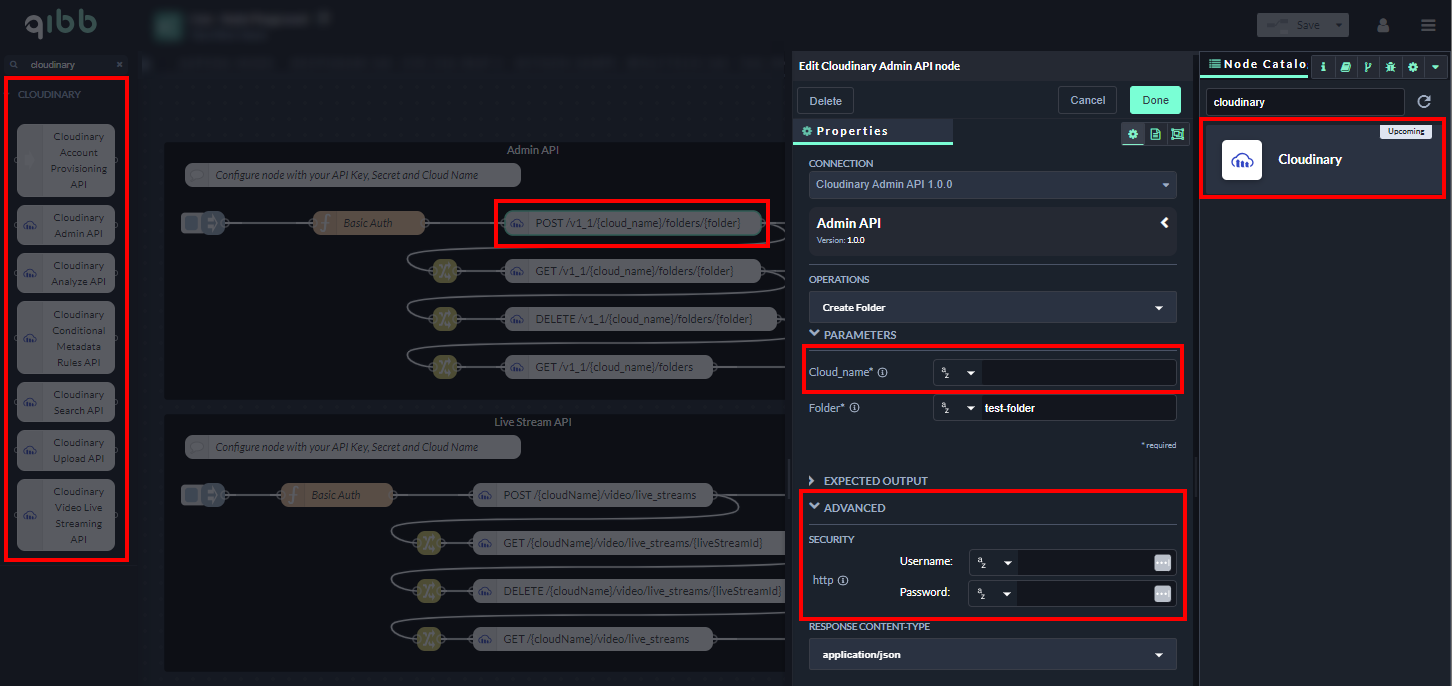Open response content-type application/json dropdown
Screen dimensions: 1452x686
pyautogui.click(x=992, y=655)
